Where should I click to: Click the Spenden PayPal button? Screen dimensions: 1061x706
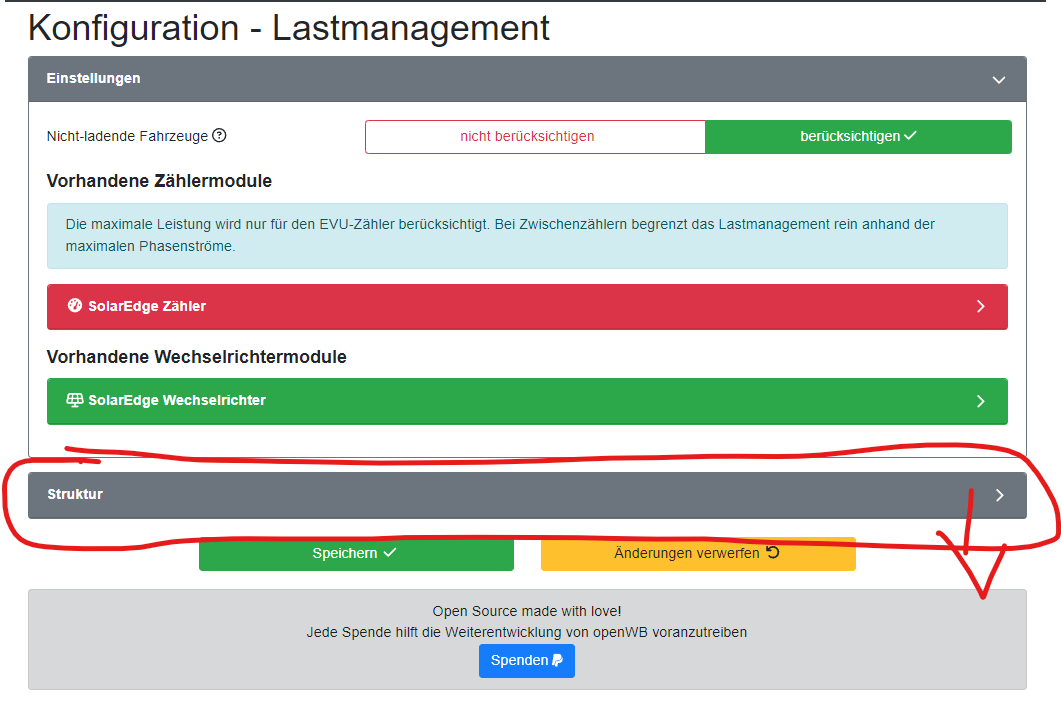tap(526, 661)
